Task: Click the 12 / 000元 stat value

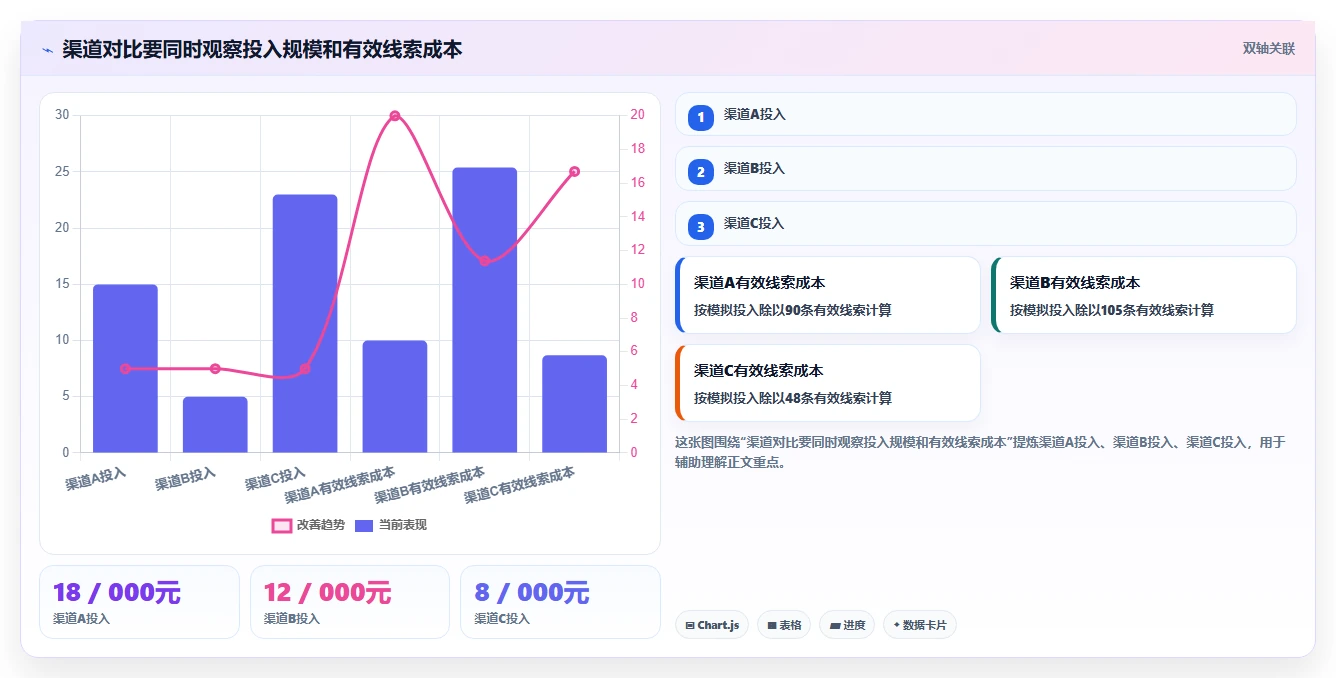Action: tap(327, 592)
